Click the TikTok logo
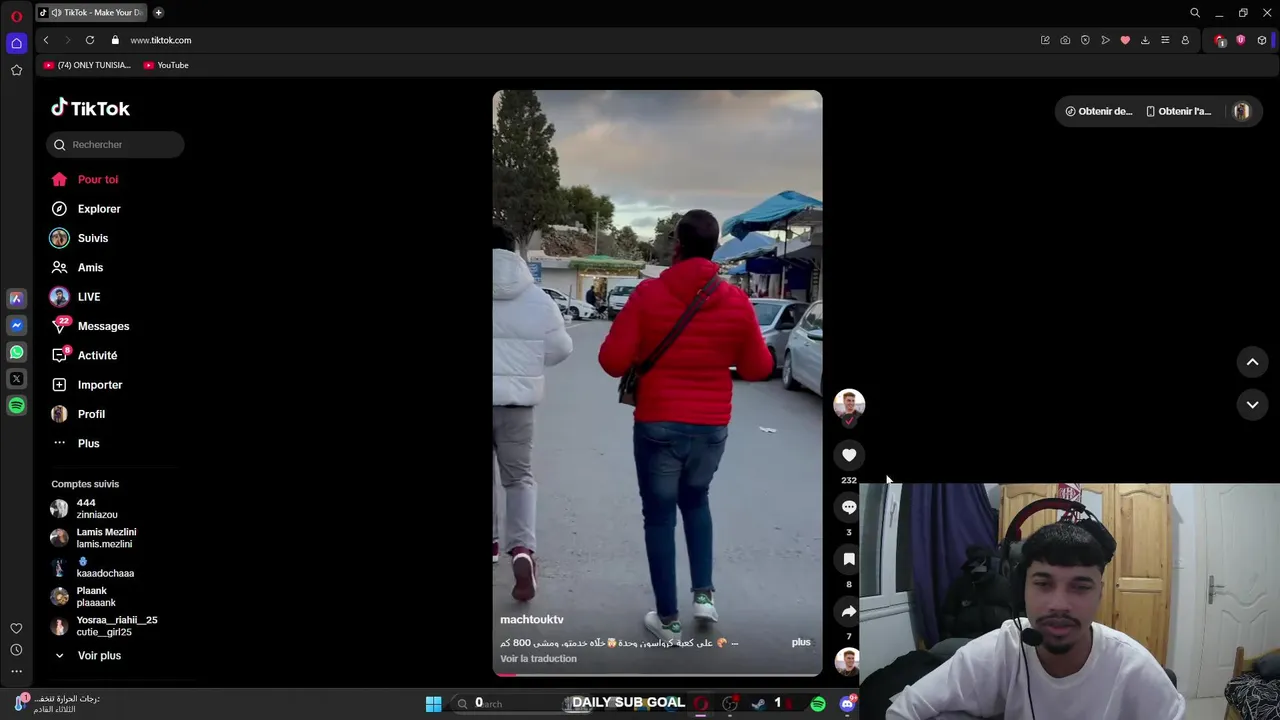The width and height of the screenshot is (1280, 720). tap(90, 108)
